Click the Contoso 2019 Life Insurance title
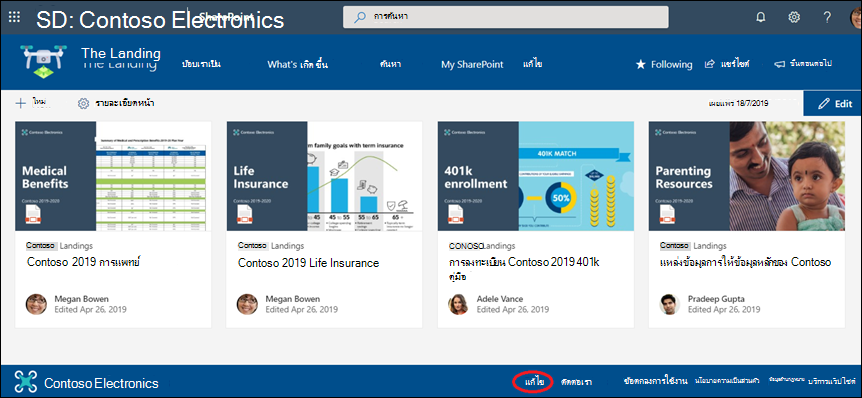The width and height of the screenshot is (862, 398). [308, 263]
